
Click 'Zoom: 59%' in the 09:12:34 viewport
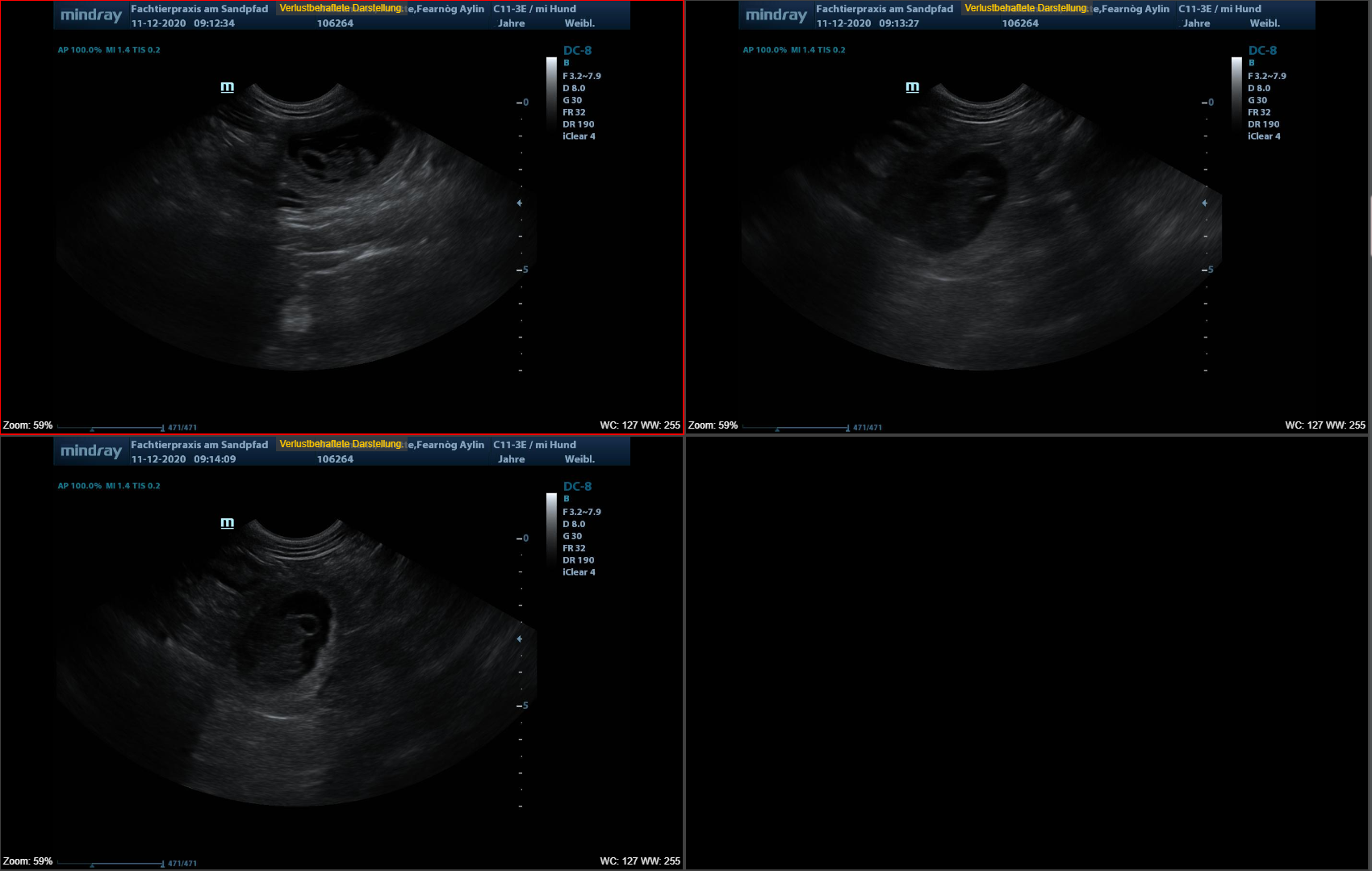tap(28, 425)
